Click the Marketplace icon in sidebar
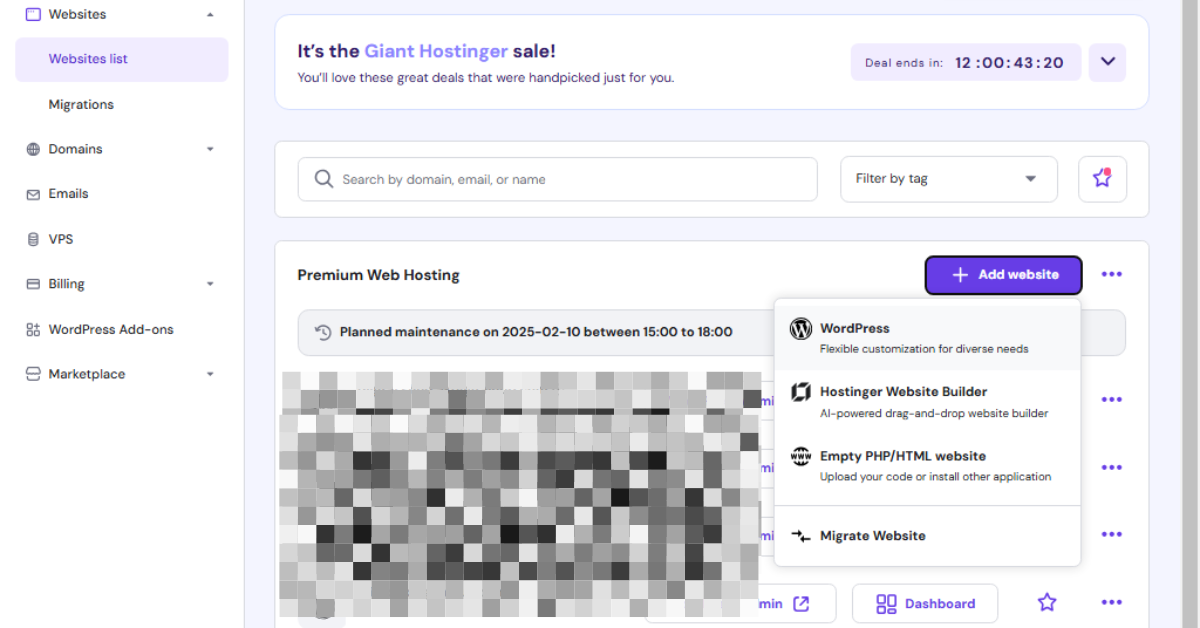Image resolution: width=1200 pixels, height=628 pixels. pos(33,374)
